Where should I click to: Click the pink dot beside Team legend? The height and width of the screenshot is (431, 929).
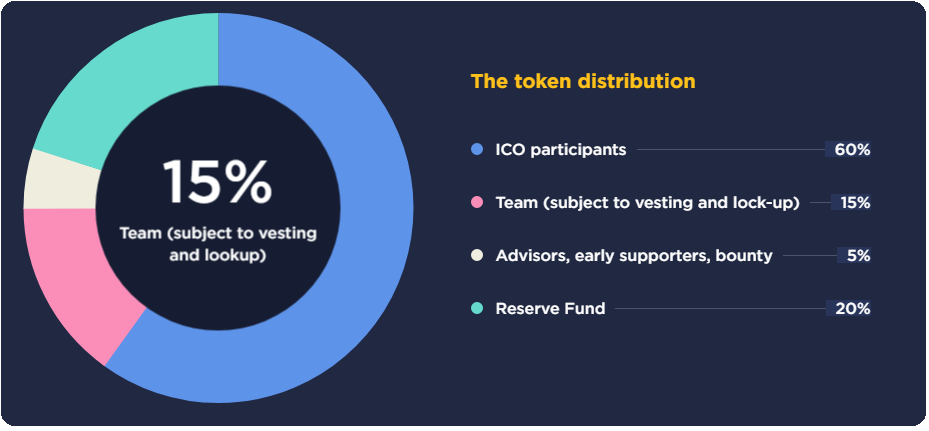click(477, 202)
